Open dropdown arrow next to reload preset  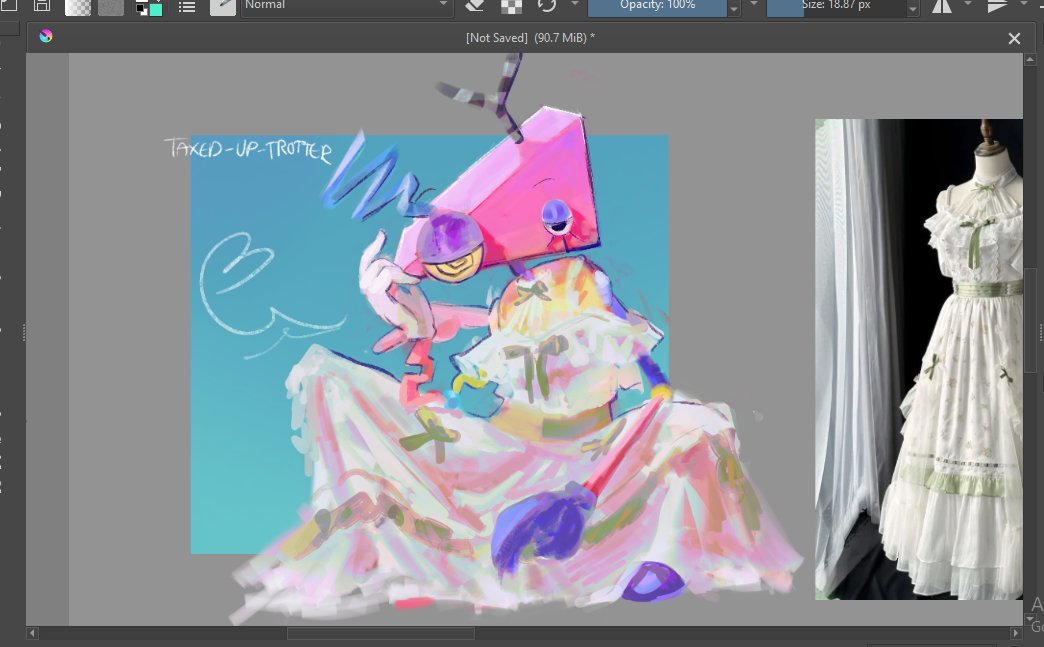pos(575,4)
